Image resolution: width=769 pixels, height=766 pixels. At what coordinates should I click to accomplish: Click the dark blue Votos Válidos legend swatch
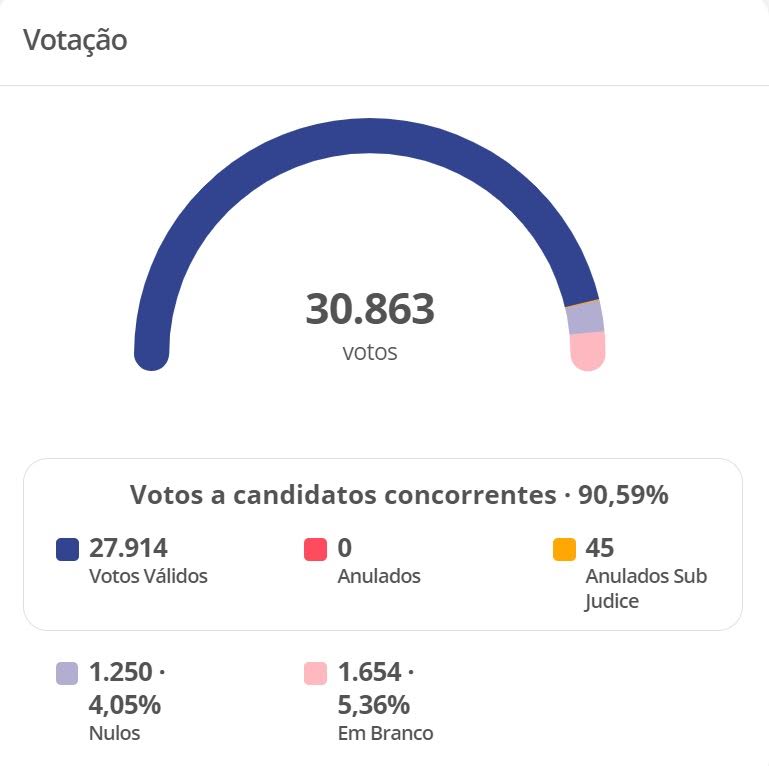67,550
